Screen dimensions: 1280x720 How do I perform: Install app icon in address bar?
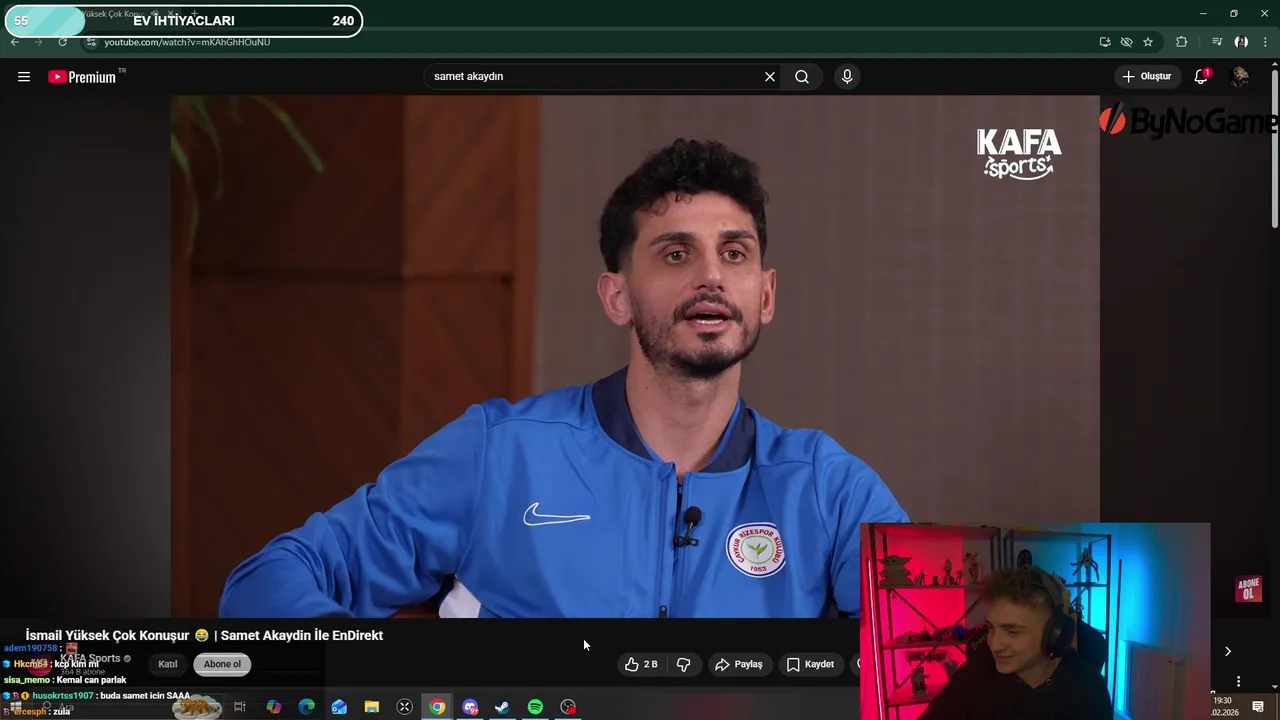tap(1104, 42)
